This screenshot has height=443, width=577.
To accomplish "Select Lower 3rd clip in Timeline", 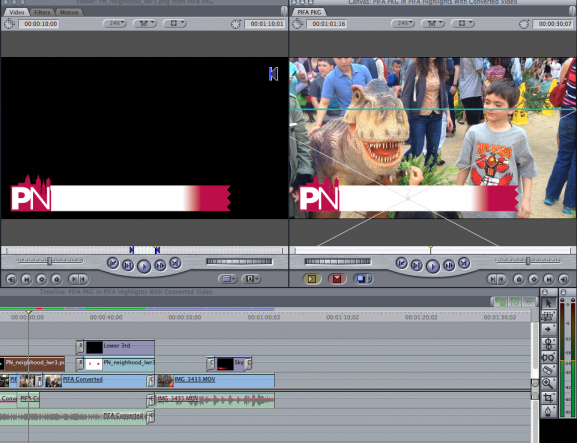I will click(x=120, y=347).
